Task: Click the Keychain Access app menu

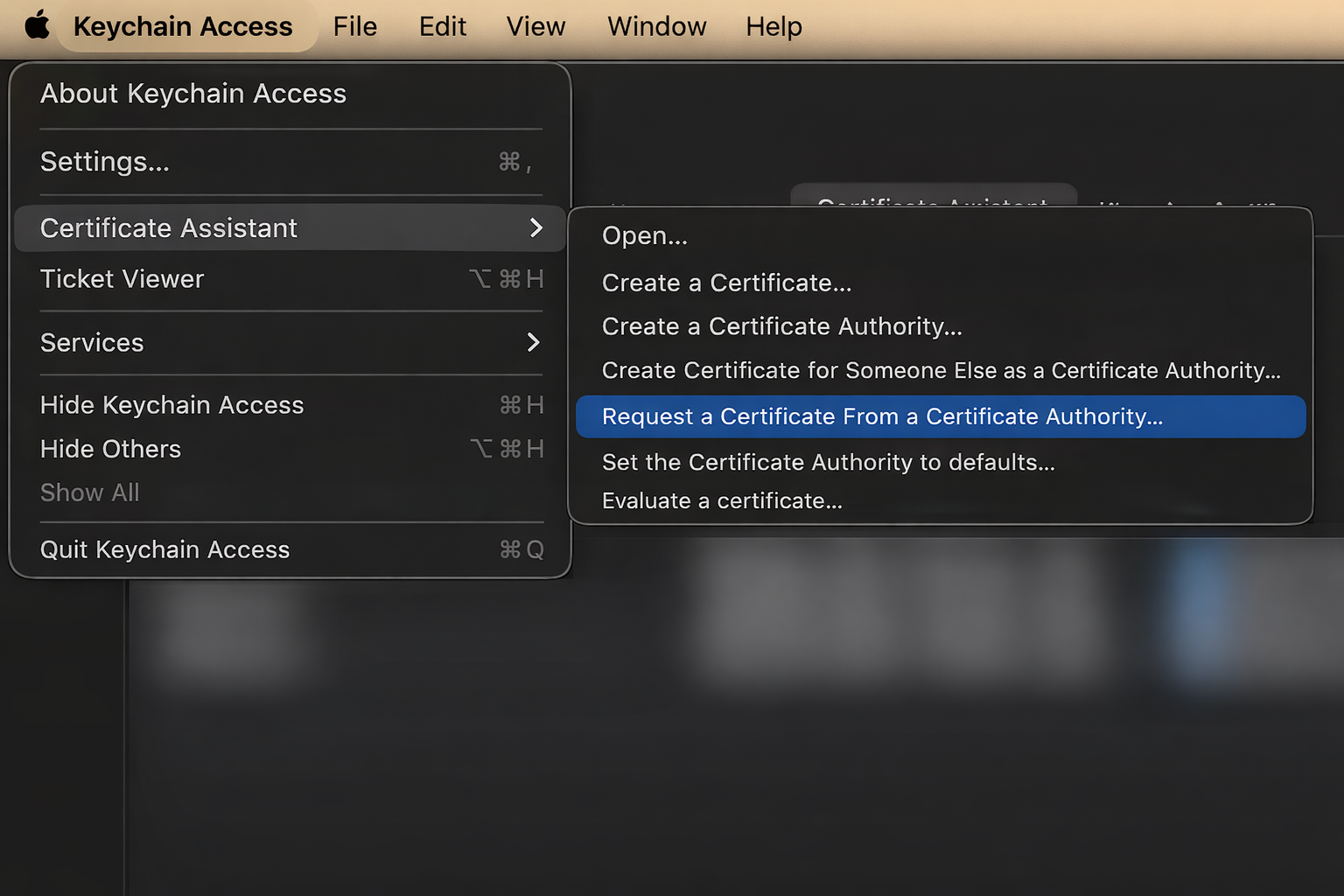Action: click(x=183, y=26)
